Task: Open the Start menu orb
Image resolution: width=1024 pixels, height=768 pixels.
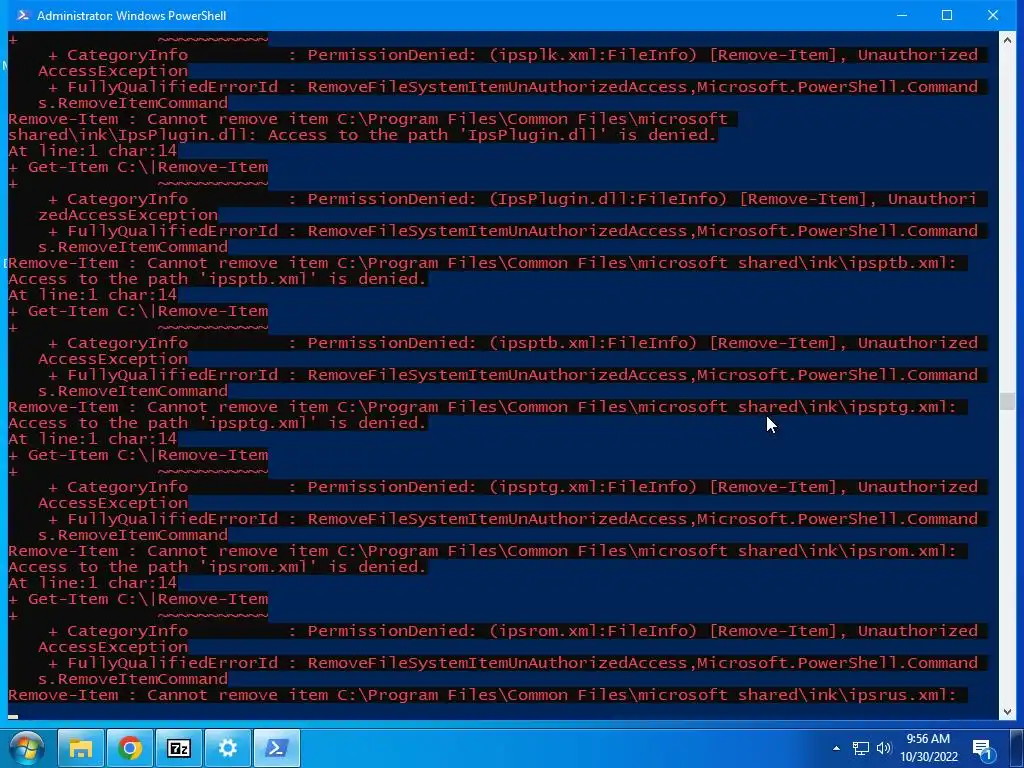Action: click(x=27, y=748)
